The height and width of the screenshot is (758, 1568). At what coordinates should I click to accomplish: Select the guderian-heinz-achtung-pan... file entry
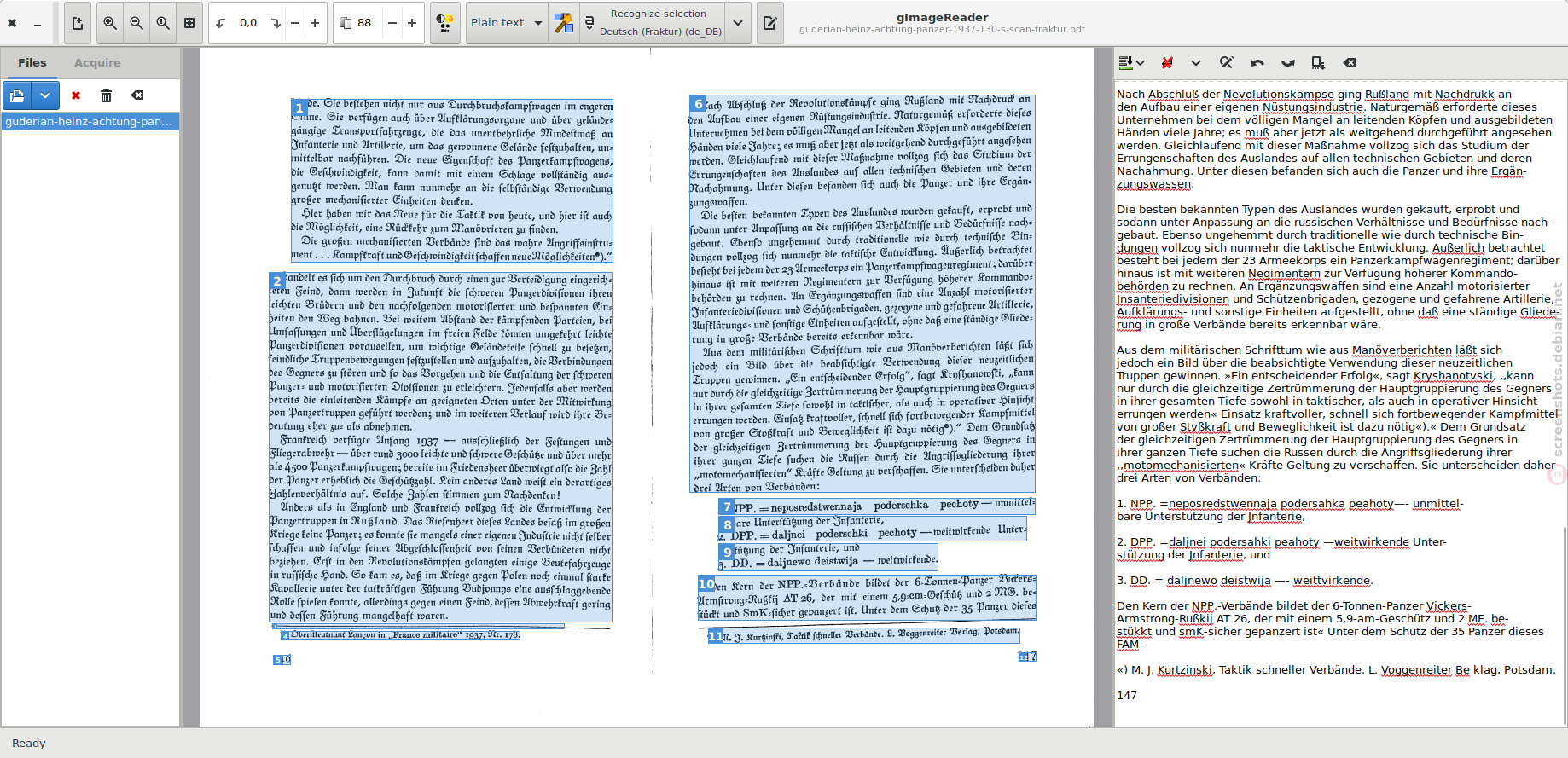click(x=90, y=122)
